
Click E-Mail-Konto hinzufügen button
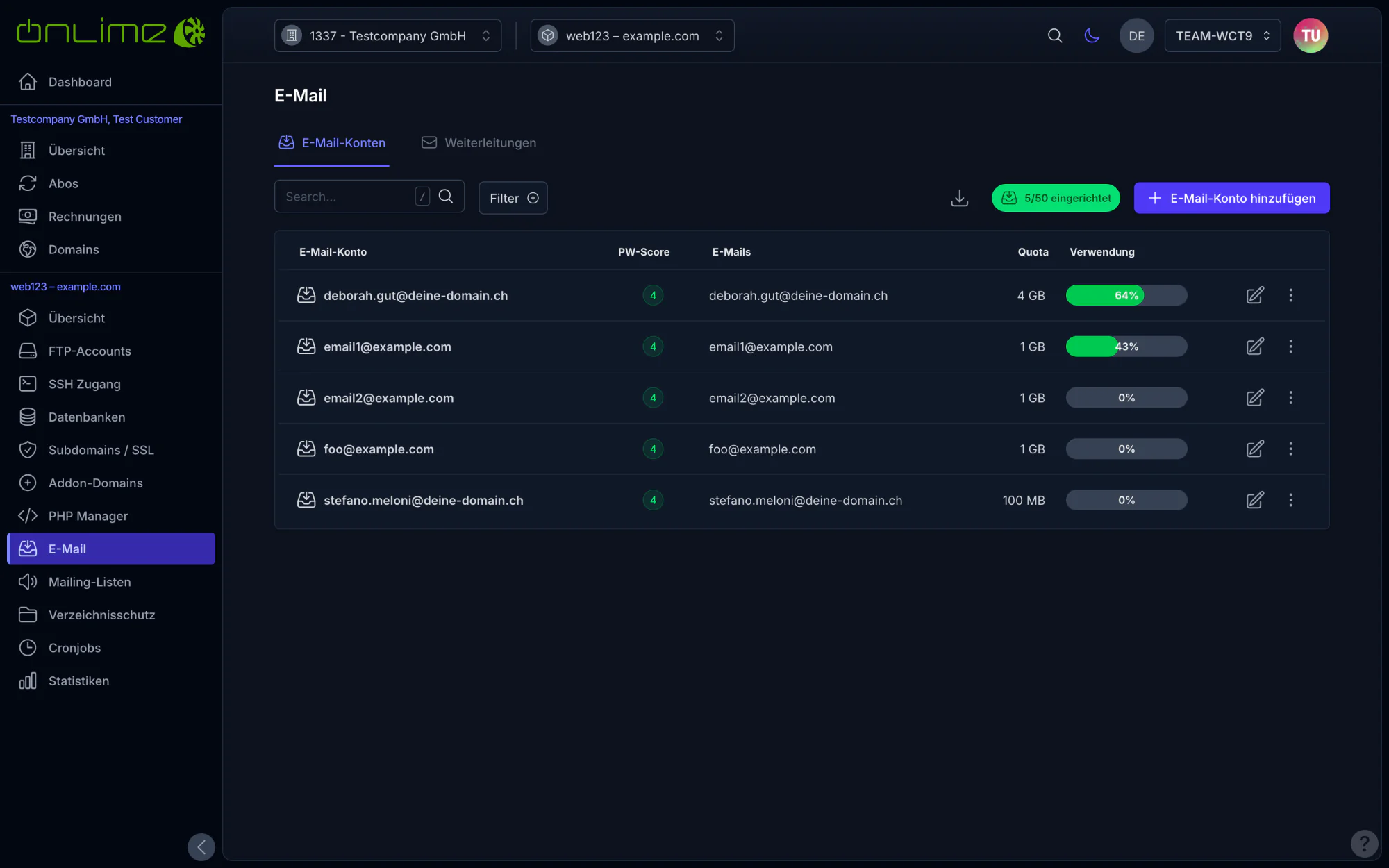1231,198
